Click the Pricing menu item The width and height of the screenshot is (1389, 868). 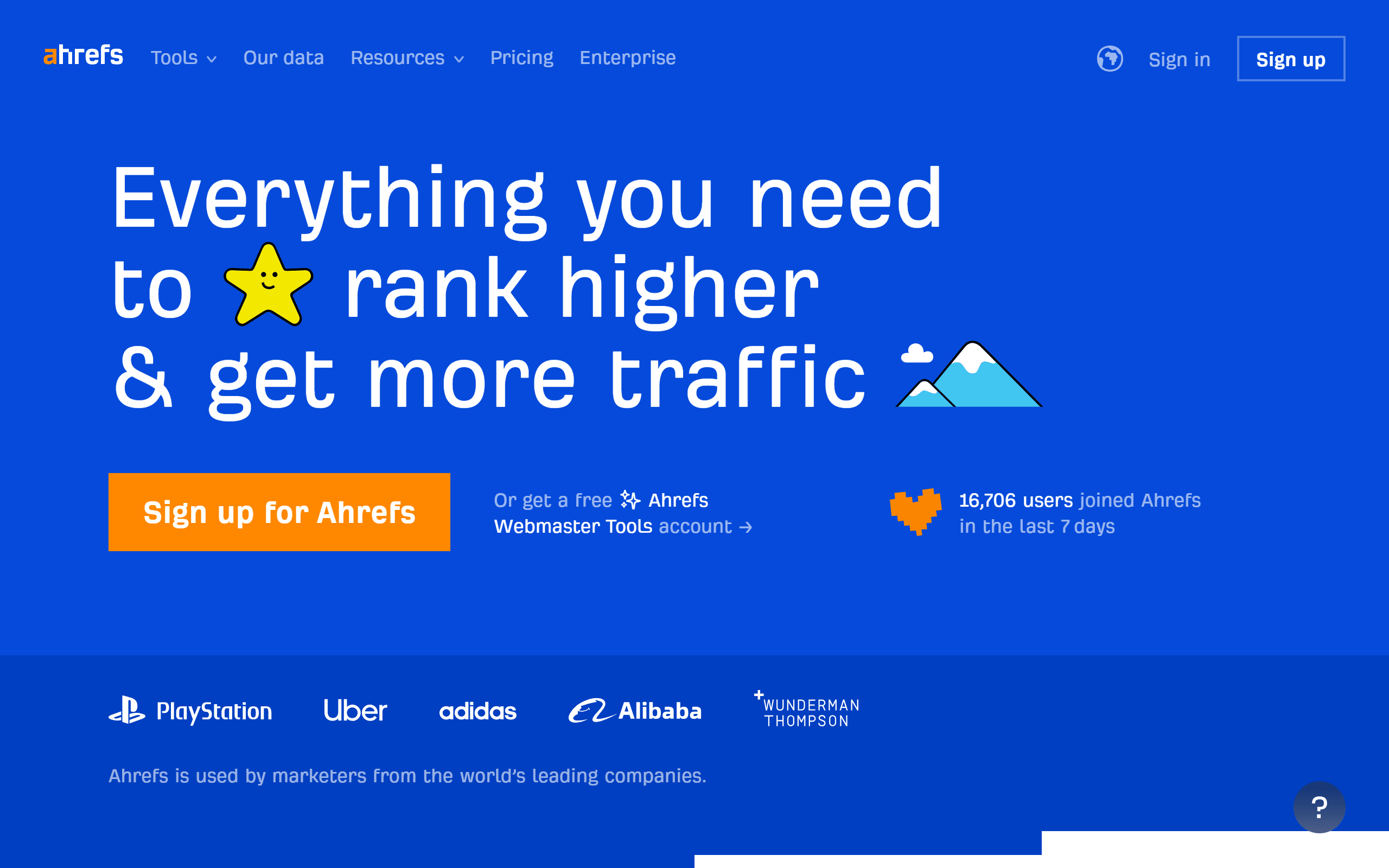(x=521, y=58)
